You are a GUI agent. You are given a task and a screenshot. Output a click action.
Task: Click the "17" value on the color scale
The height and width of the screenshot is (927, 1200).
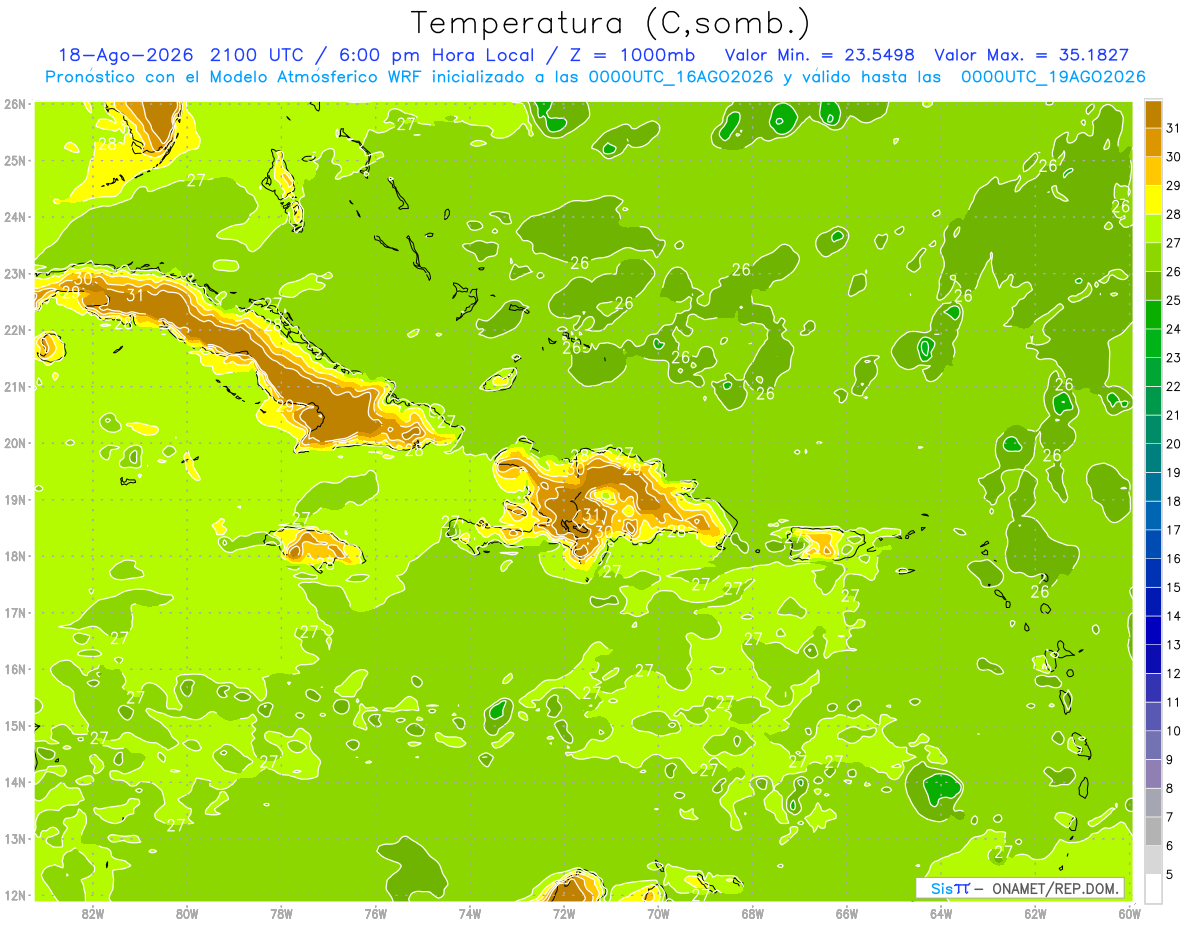[1174, 530]
